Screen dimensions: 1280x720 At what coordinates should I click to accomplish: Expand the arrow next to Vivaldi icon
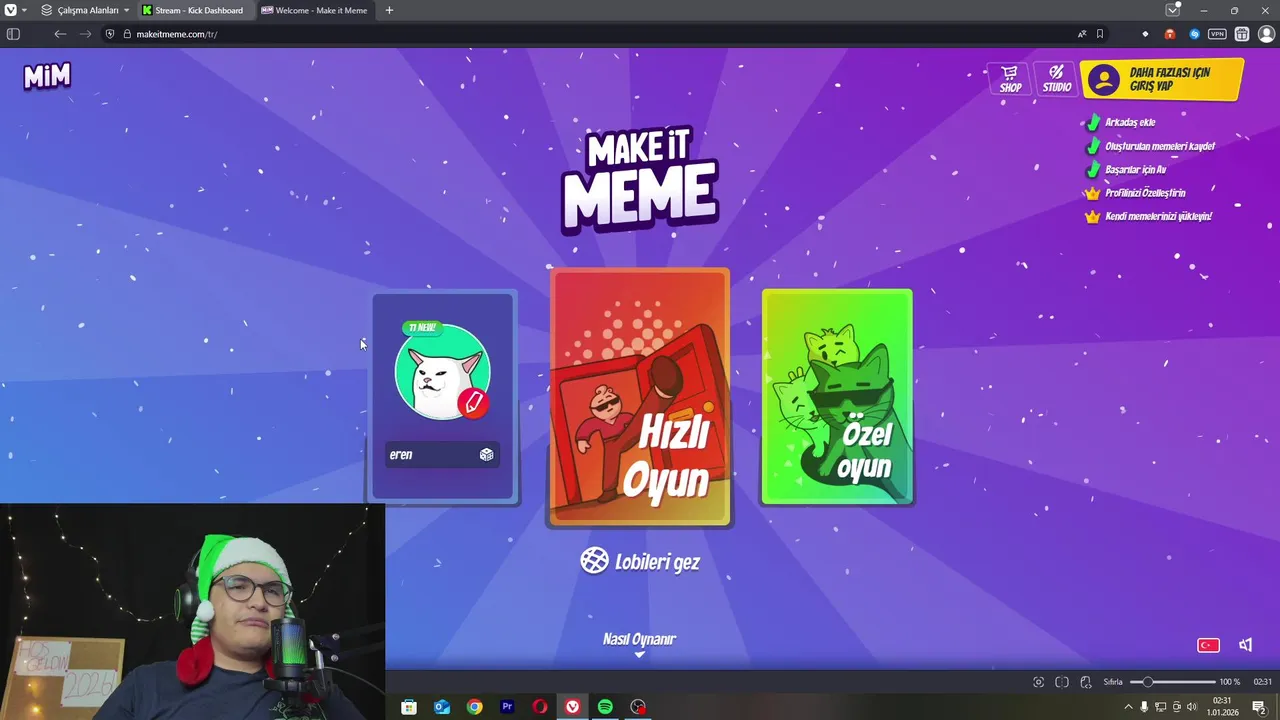[24, 10]
